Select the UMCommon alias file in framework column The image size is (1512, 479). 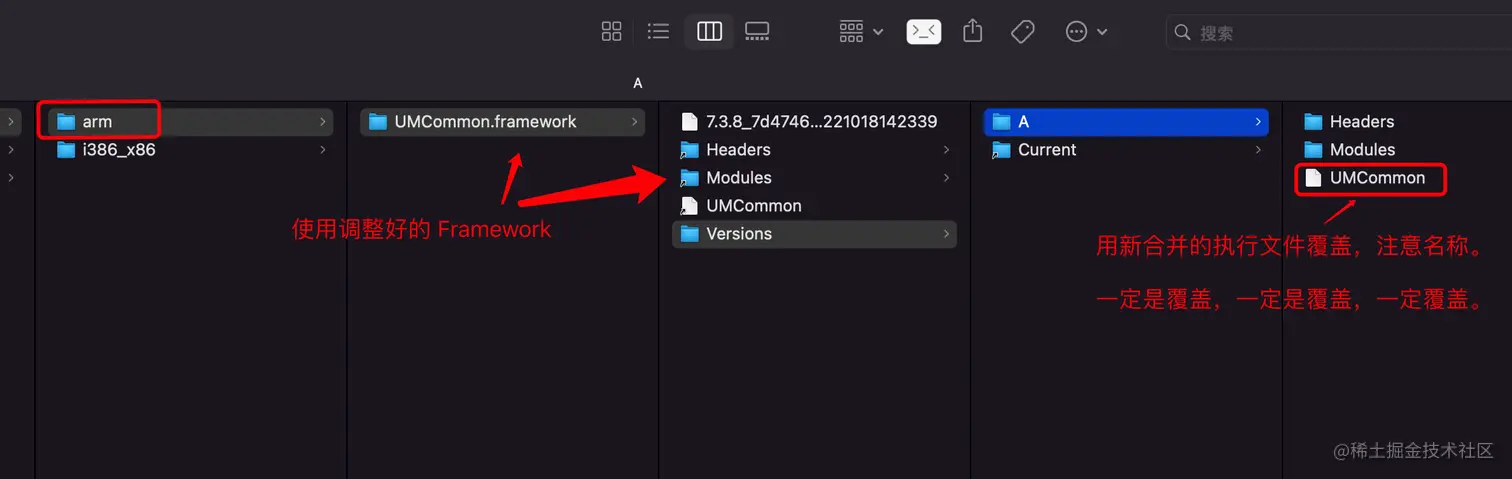815,206
